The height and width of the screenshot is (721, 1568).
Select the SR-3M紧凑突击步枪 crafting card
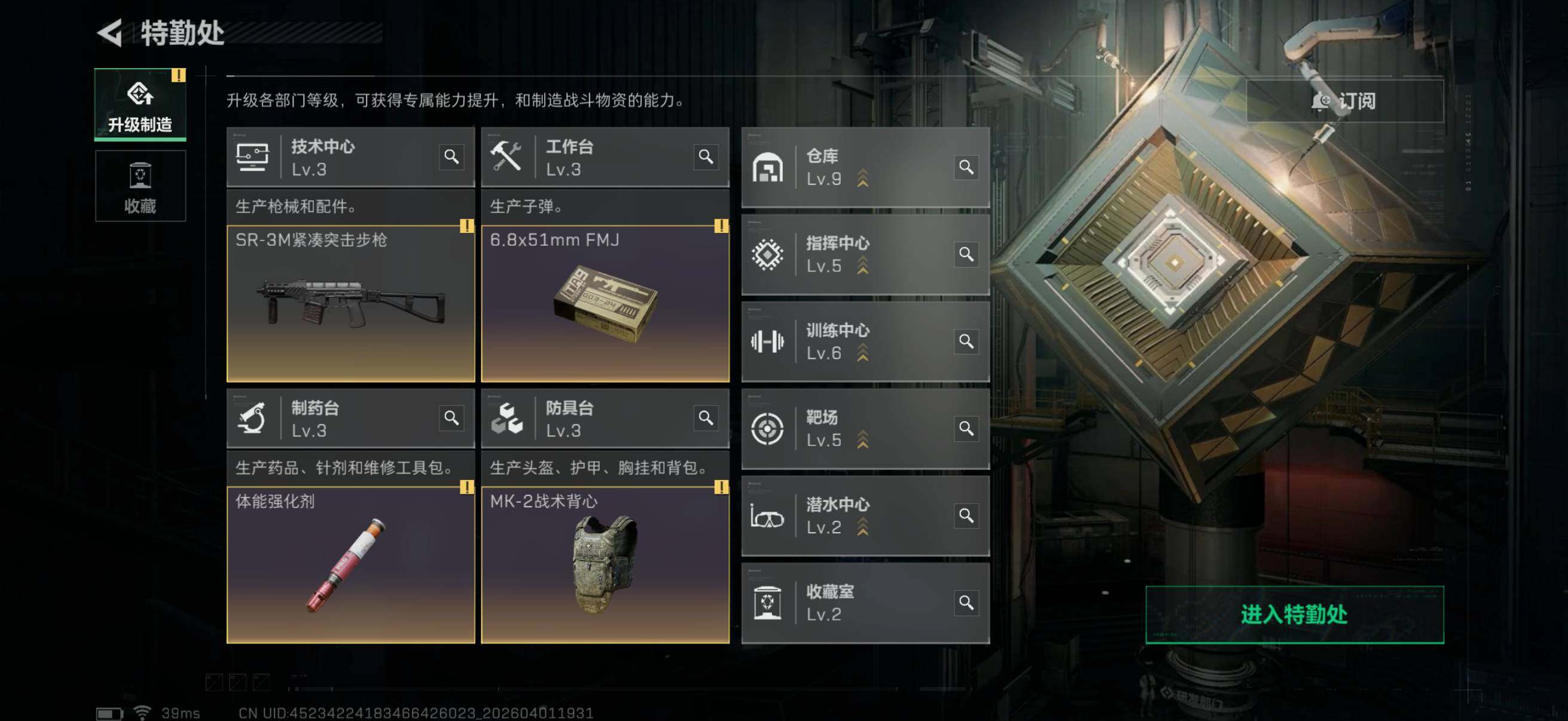pyautogui.click(x=350, y=304)
